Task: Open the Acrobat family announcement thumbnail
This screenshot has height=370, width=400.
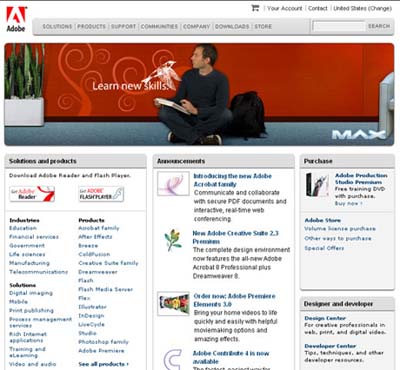Action: point(173,184)
